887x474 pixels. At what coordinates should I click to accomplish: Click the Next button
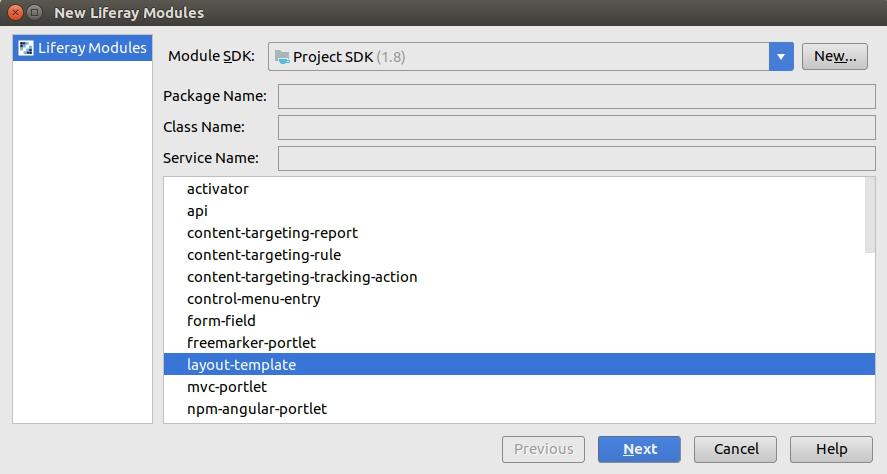coord(639,449)
